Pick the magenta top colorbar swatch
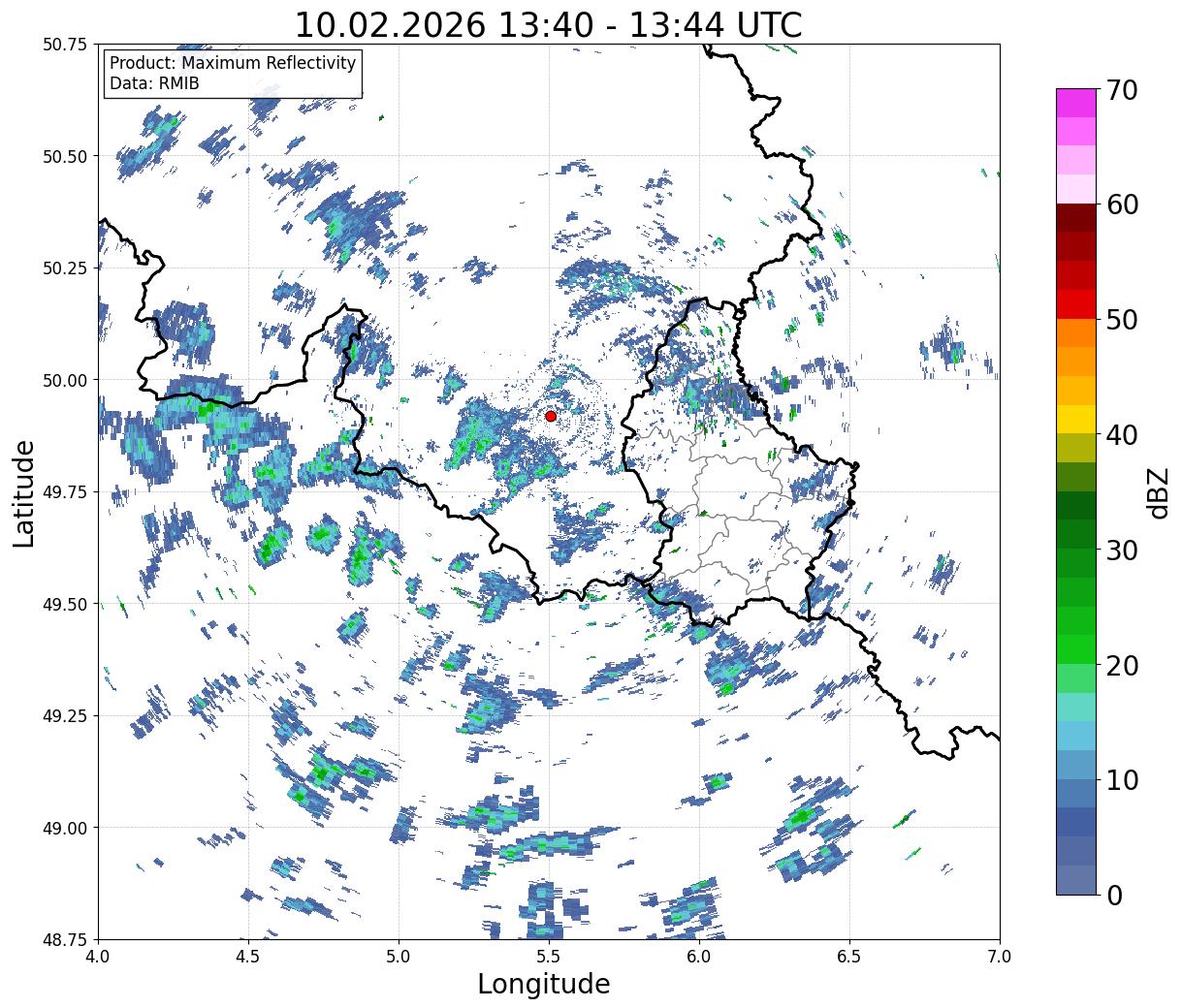This screenshot has width=1182, height=1008. 1076,103
